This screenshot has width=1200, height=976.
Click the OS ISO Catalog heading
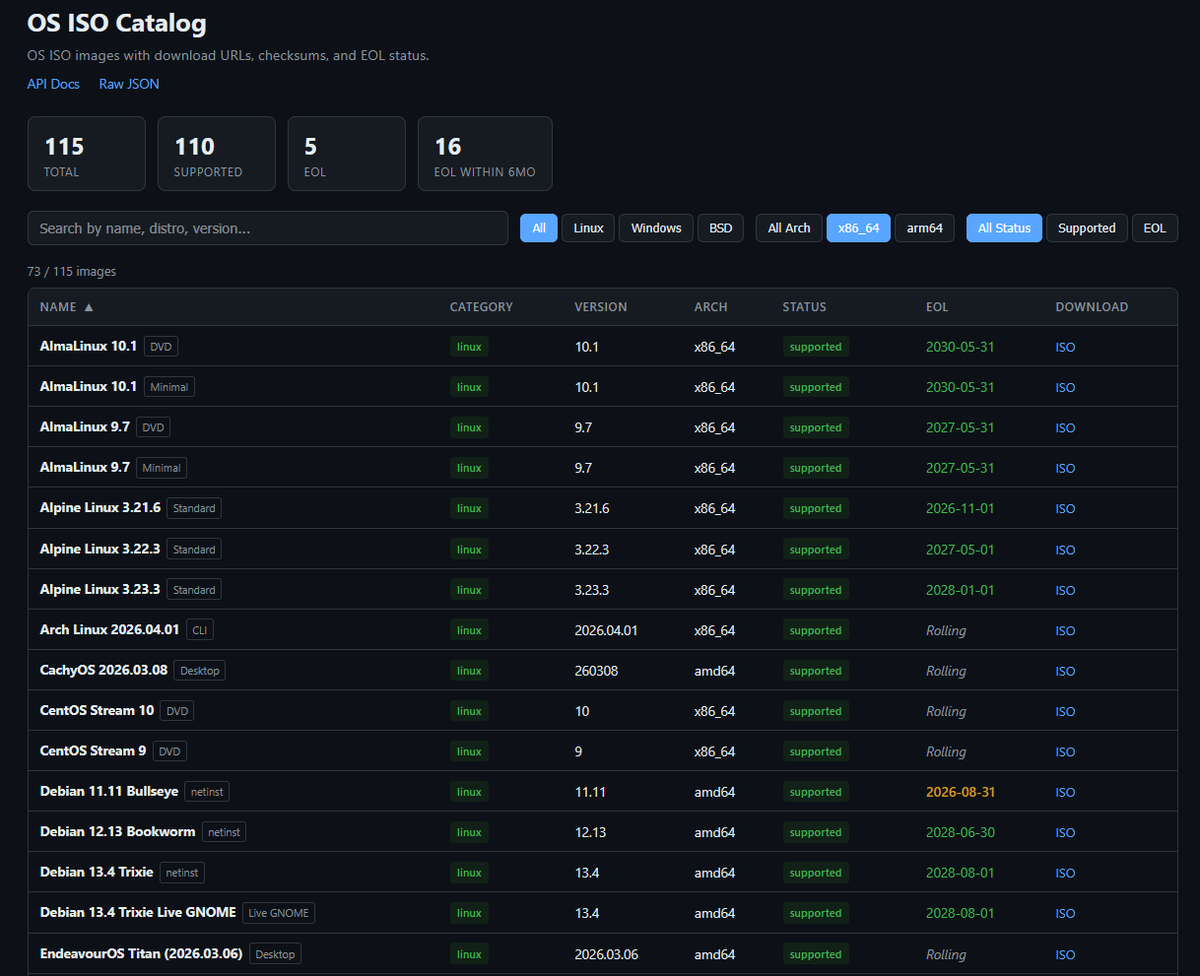(117, 22)
